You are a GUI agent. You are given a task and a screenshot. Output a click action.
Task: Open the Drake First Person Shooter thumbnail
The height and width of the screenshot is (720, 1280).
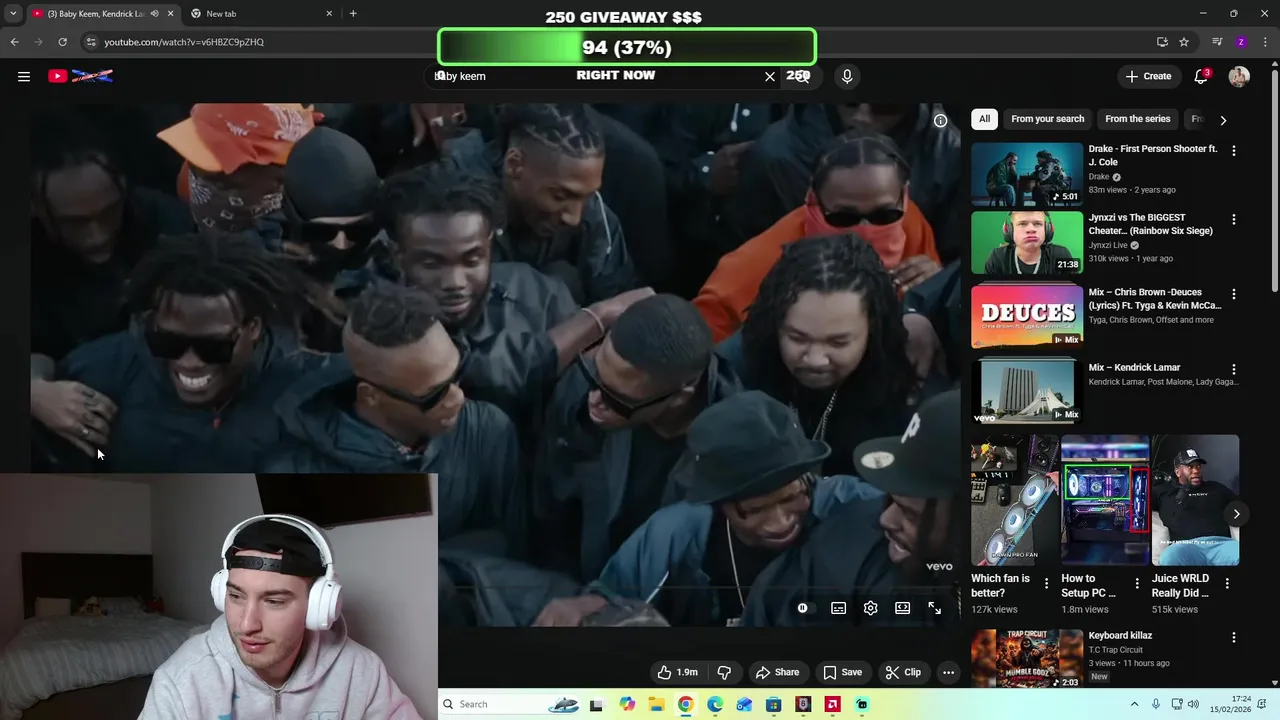pos(1027,174)
